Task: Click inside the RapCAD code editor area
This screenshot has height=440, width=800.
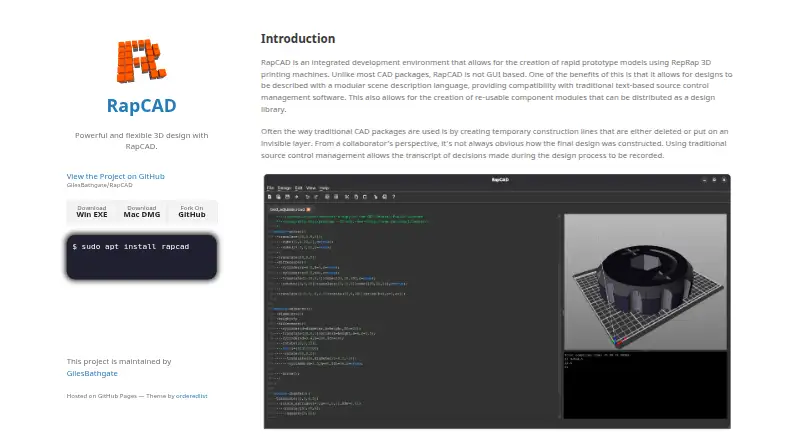Action: tap(413, 316)
